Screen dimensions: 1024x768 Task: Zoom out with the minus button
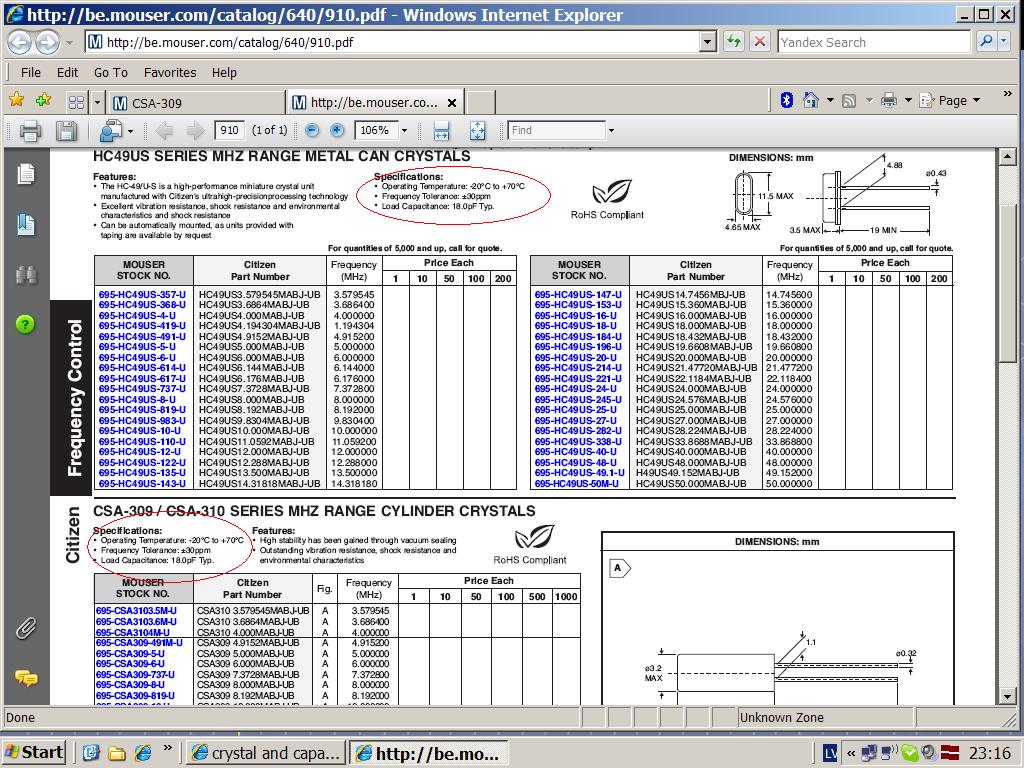click(312, 131)
